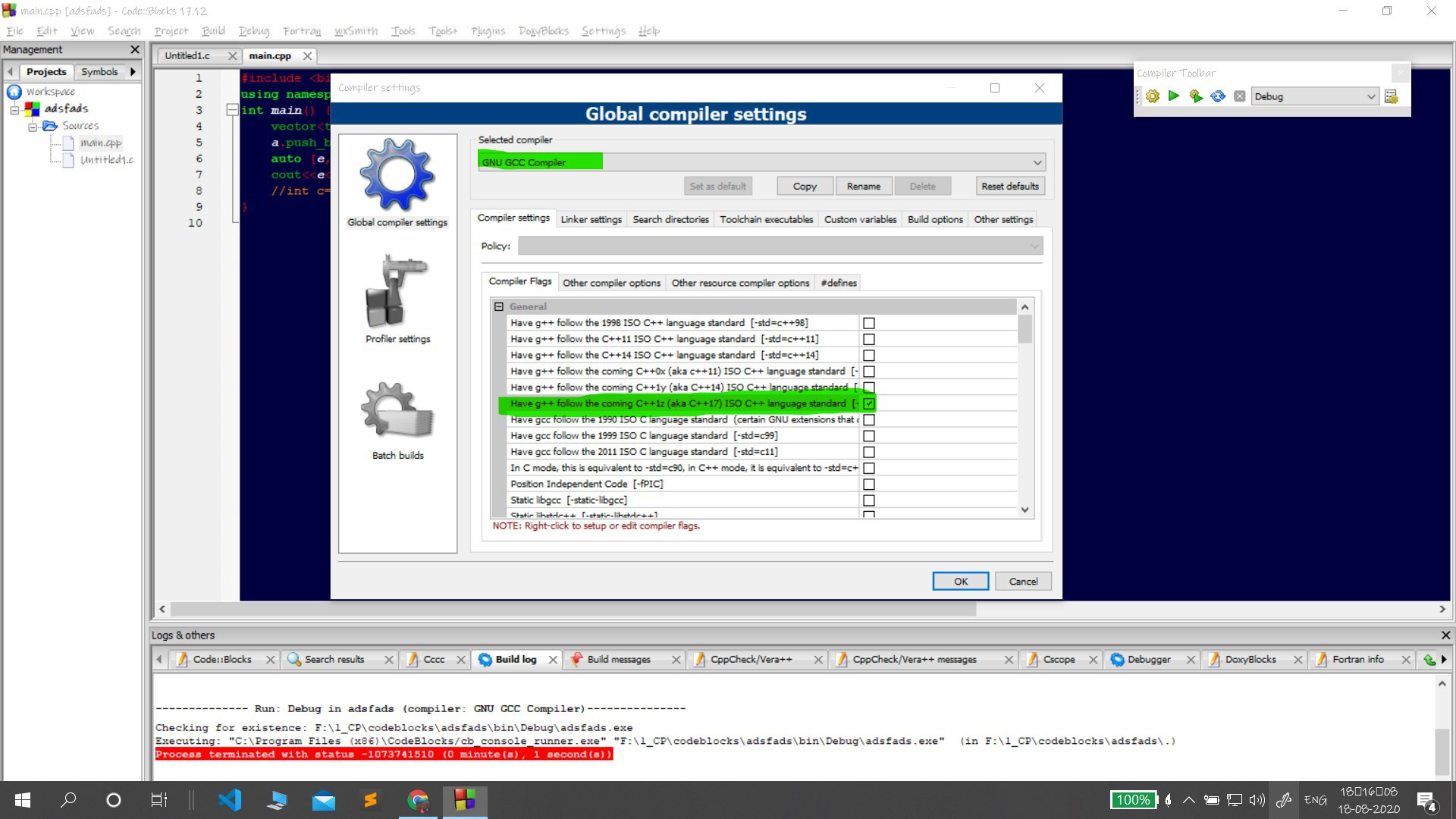Open Profiler settings icon
The image size is (1456, 819).
(397, 291)
